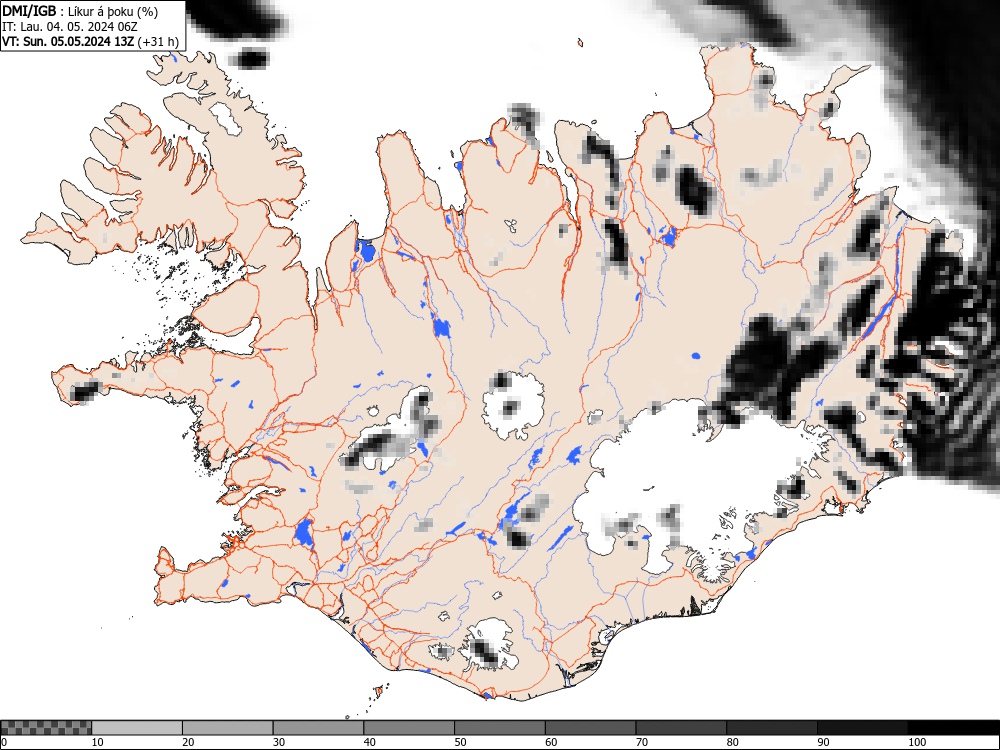This screenshot has height=750, width=1000.
Task: Click the legend label '50'
Action: (460, 742)
